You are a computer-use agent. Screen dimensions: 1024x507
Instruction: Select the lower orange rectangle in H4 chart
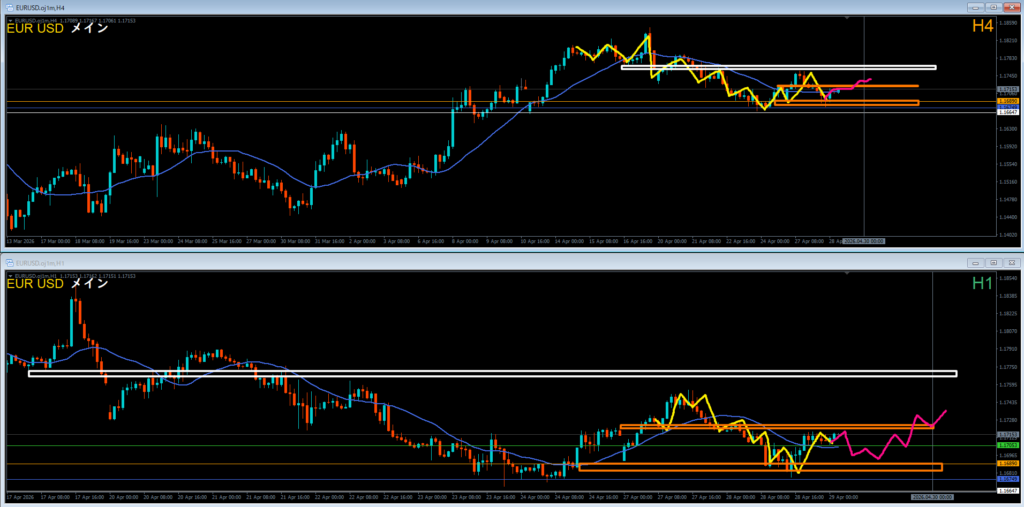846,103
